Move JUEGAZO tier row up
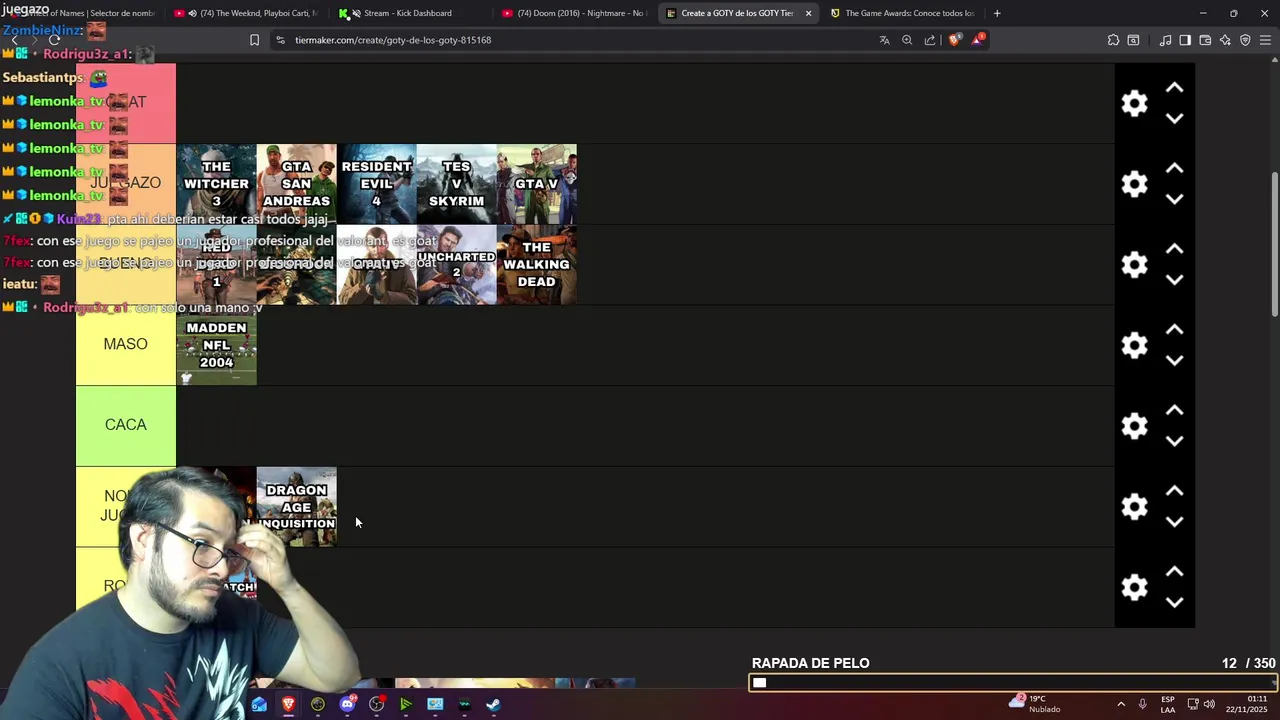Image resolution: width=1280 pixels, height=720 pixels. [1175, 168]
